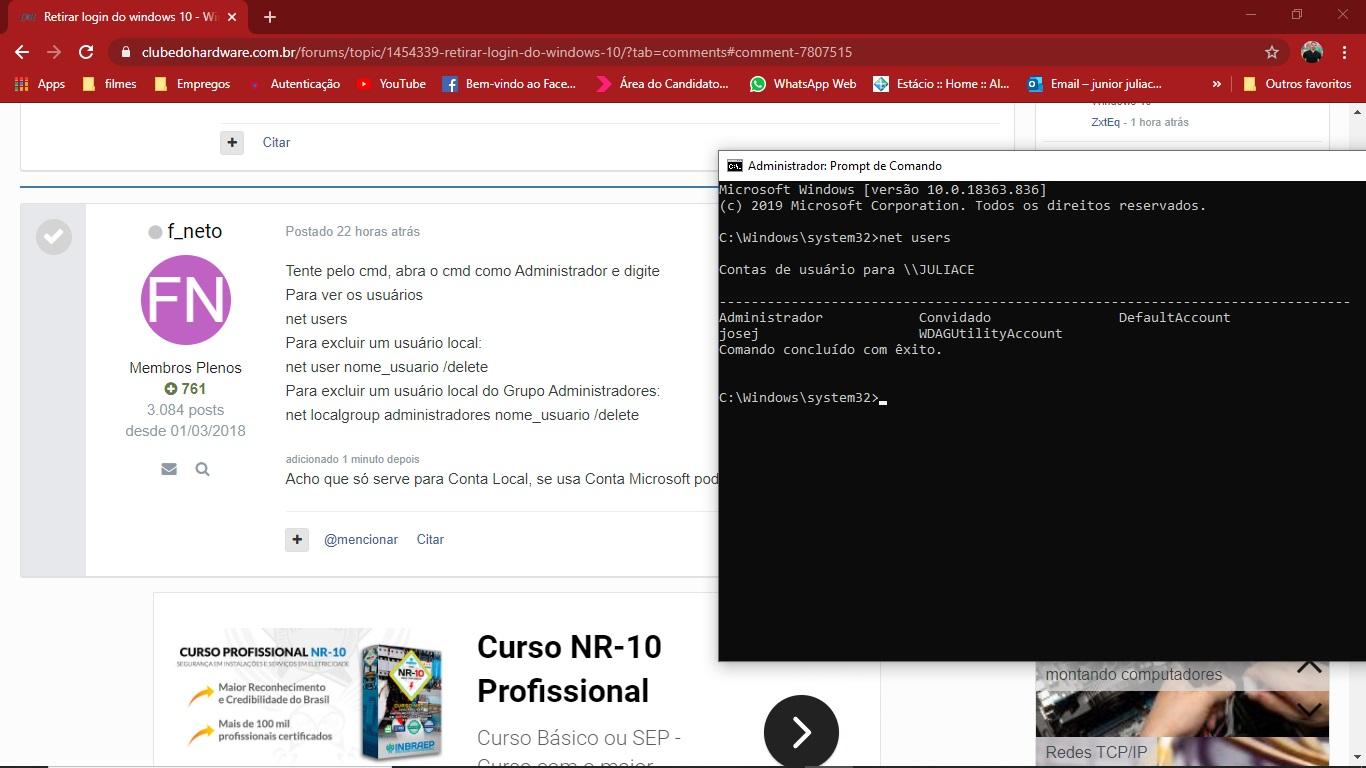Click Citar in f_neto's post
This screenshot has height=768, width=1366.
(x=430, y=539)
